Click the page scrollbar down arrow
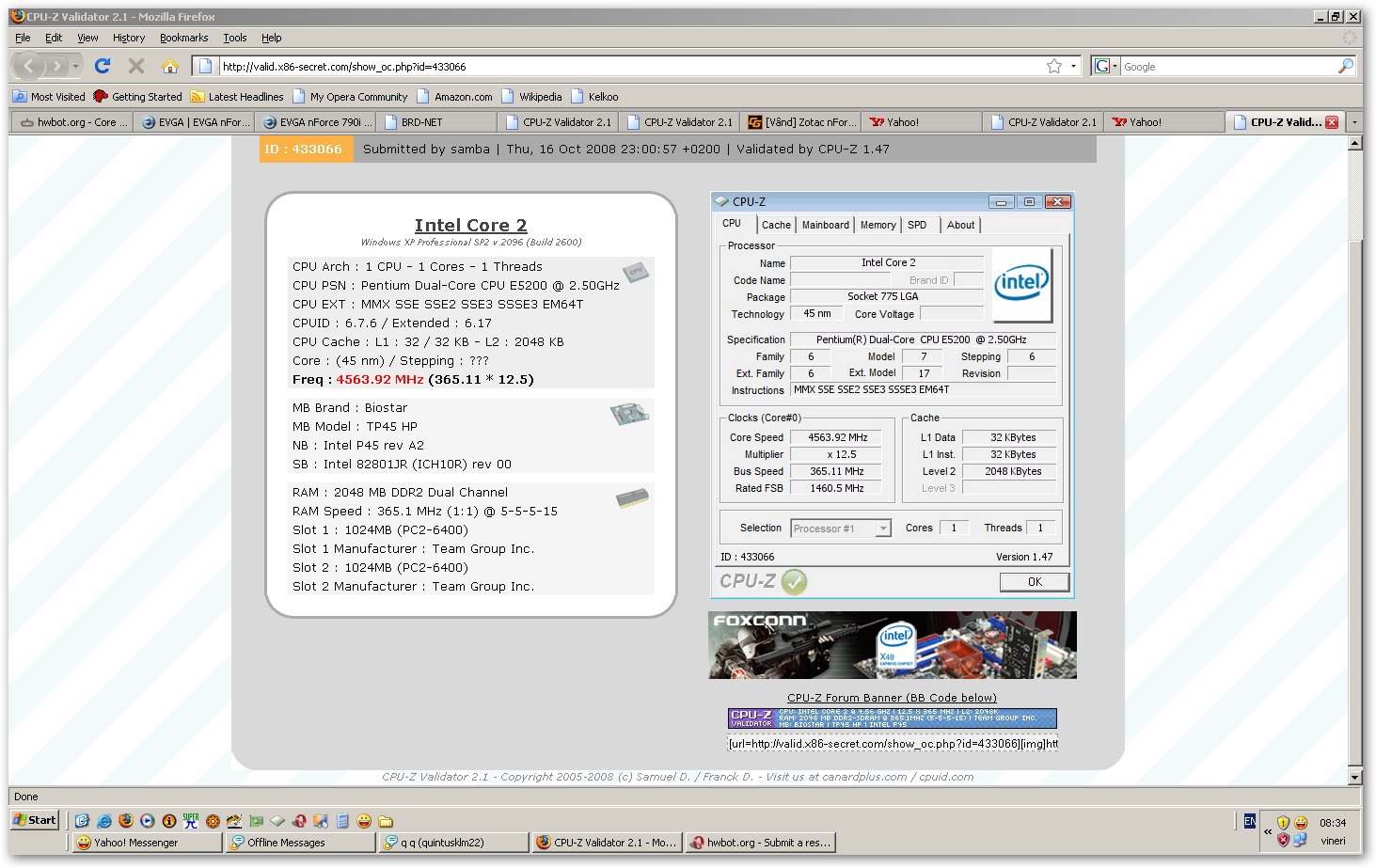The image size is (1376, 868). click(x=1354, y=778)
